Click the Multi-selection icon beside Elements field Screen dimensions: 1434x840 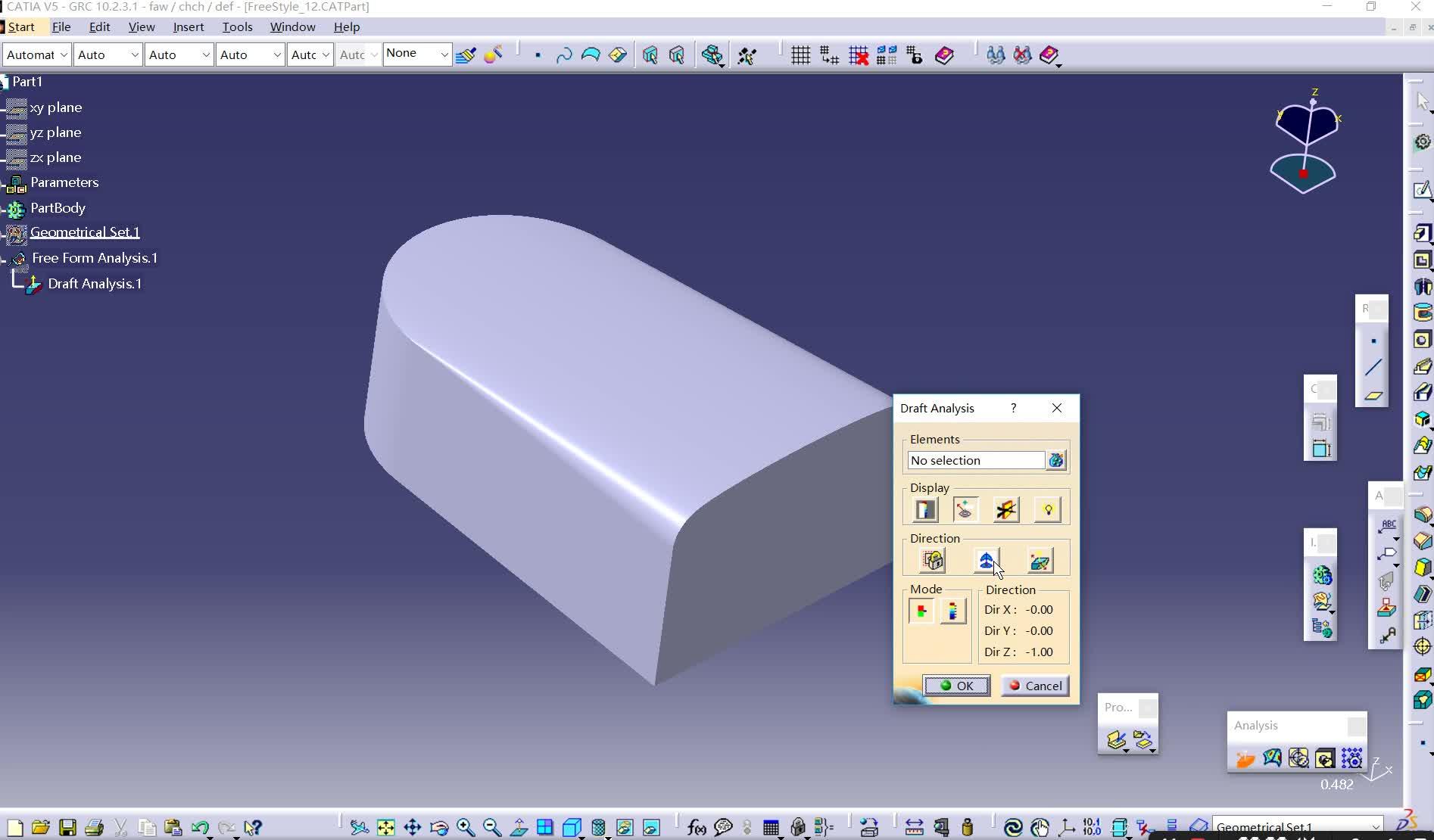point(1056,460)
